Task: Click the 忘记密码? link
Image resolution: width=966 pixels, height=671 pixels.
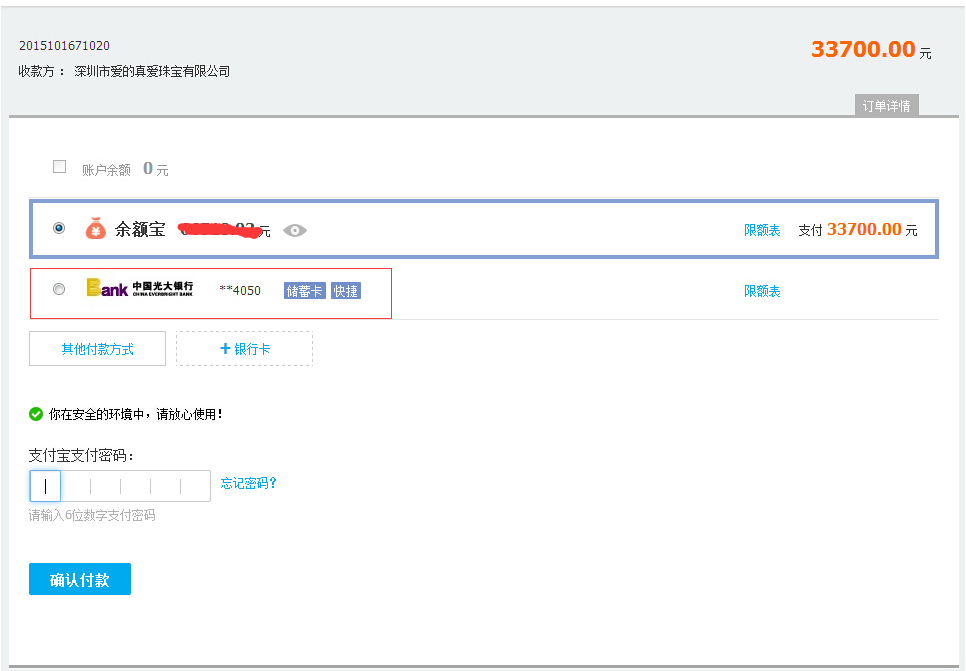Action: point(249,483)
